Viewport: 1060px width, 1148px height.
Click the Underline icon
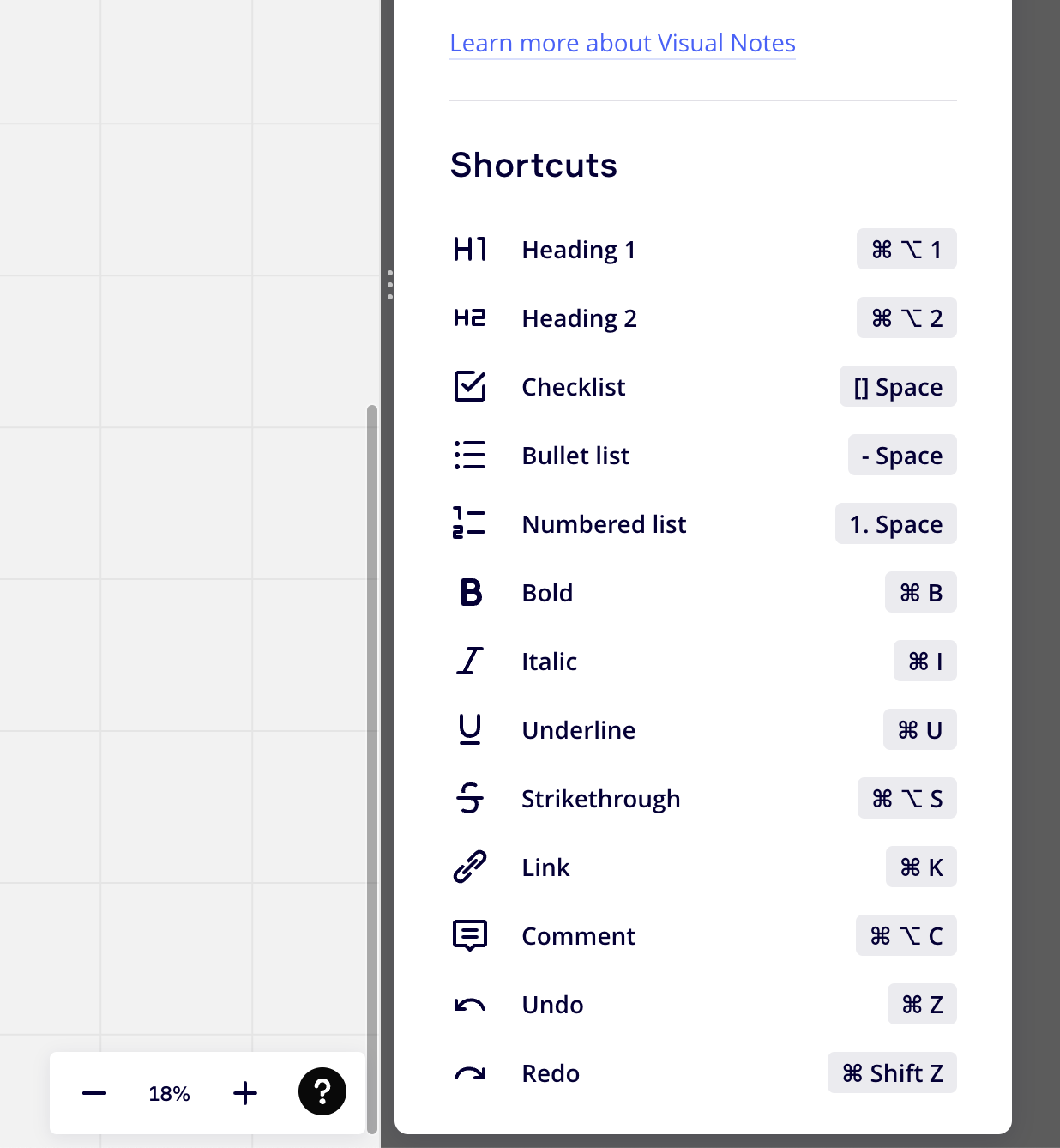point(470,730)
